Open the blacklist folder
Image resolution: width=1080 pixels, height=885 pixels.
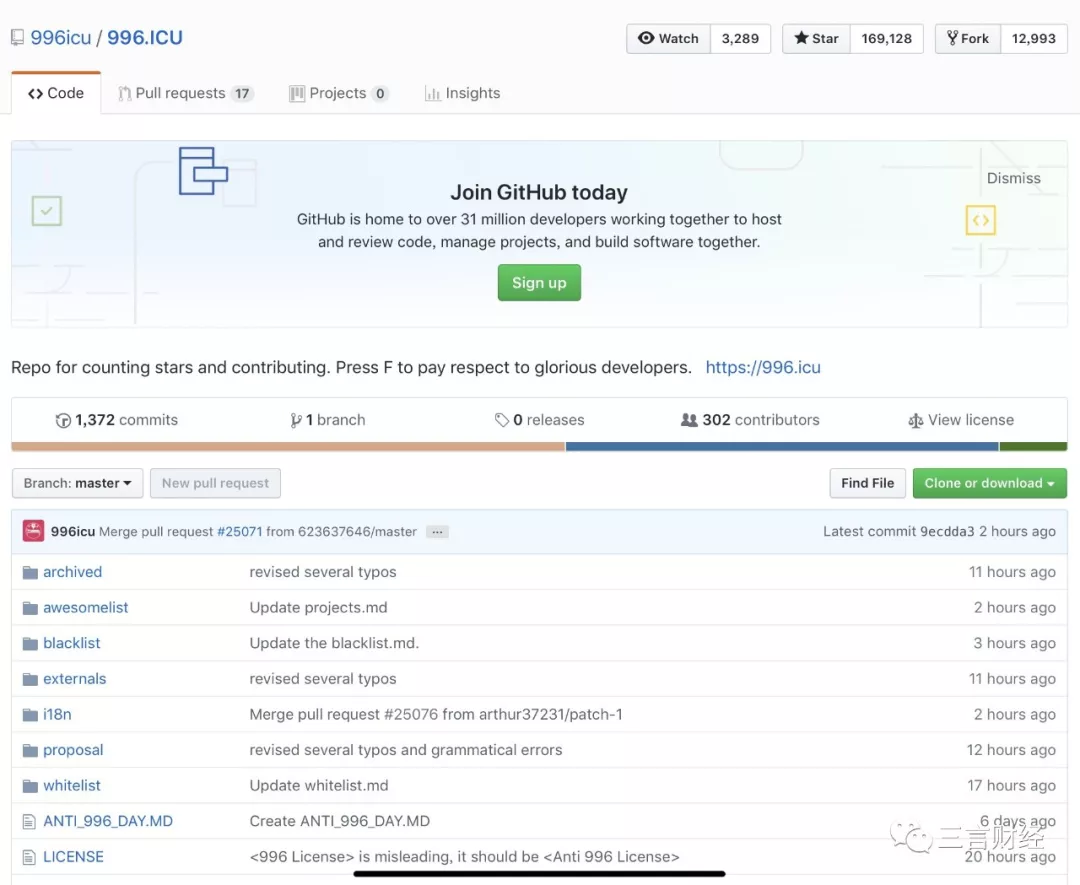tap(72, 643)
